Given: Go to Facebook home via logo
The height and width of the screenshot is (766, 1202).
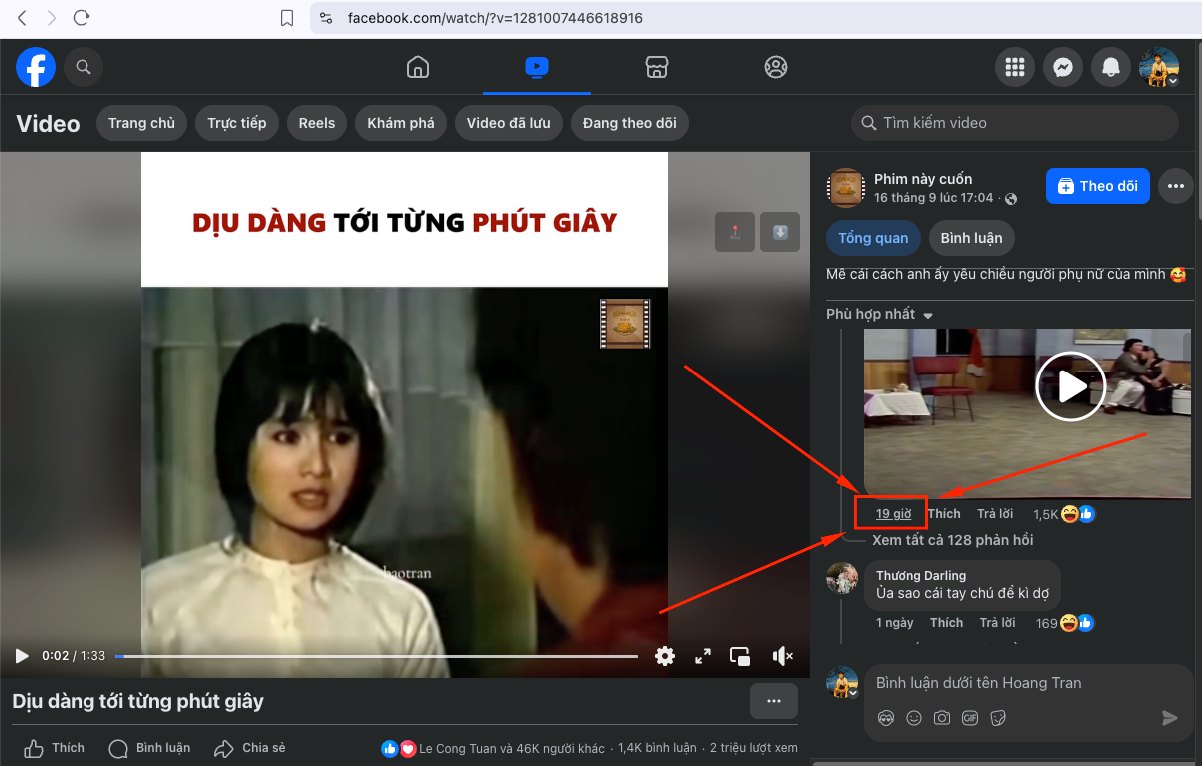Looking at the screenshot, I should point(36,67).
